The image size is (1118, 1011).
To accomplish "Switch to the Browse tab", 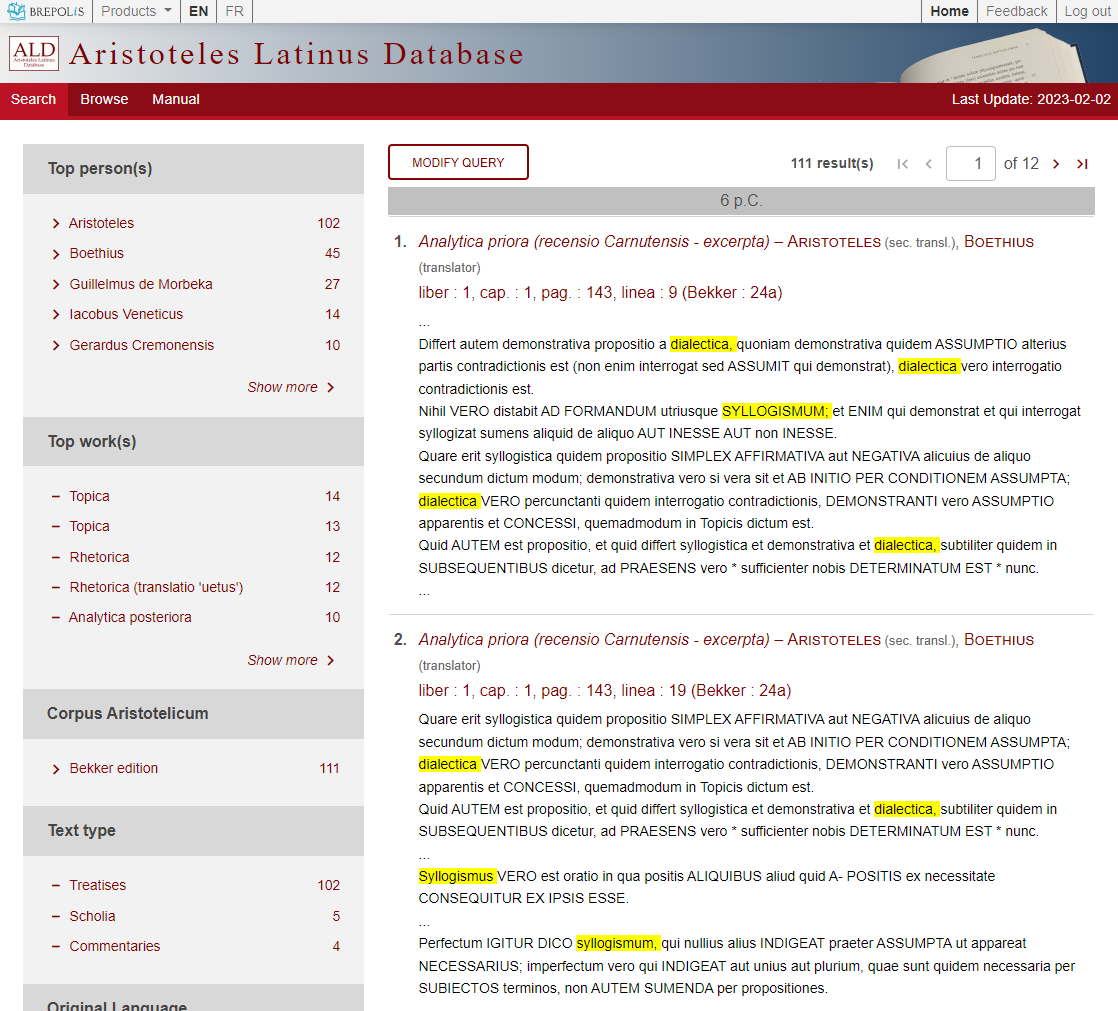I will (x=103, y=99).
